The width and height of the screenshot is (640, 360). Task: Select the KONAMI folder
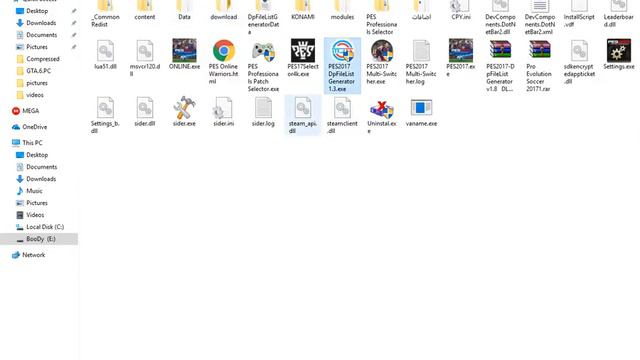(303, 10)
